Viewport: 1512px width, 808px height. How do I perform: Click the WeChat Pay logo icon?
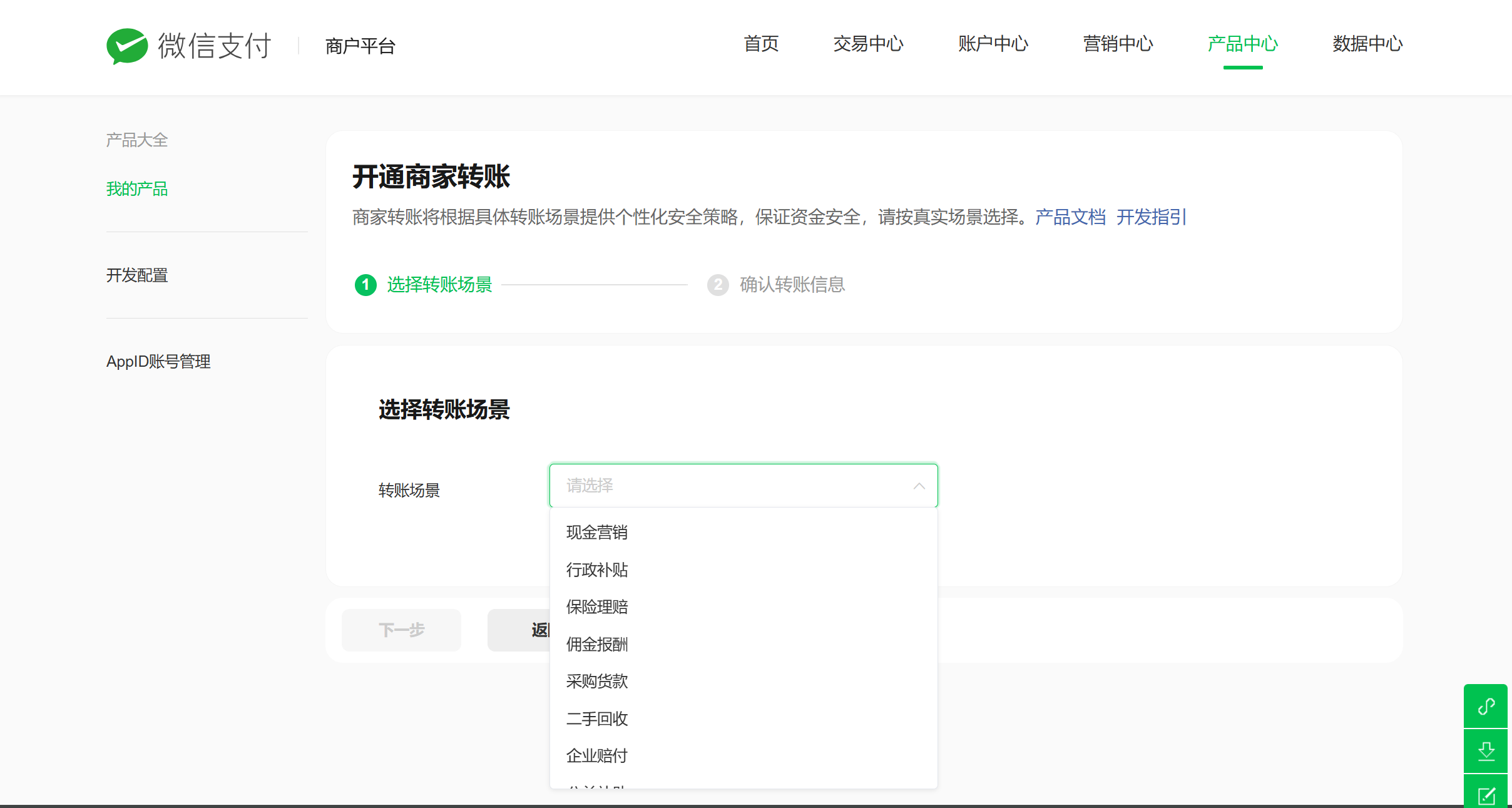tap(127, 46)
